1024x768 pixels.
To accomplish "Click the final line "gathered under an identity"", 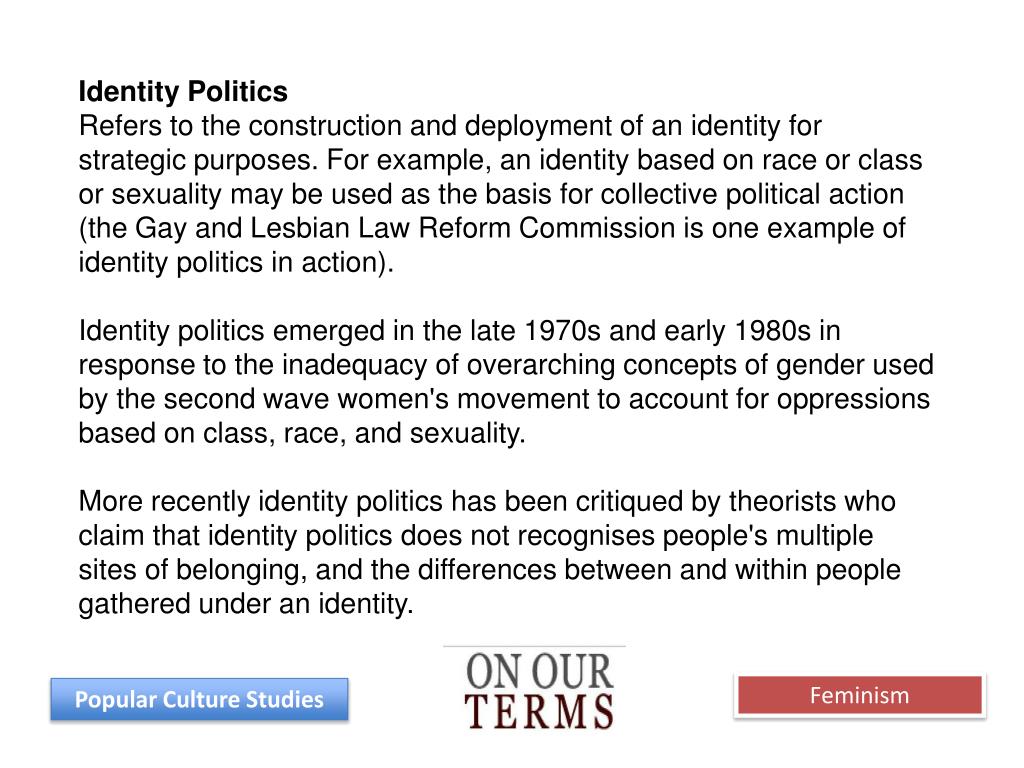I will point(246,604).
